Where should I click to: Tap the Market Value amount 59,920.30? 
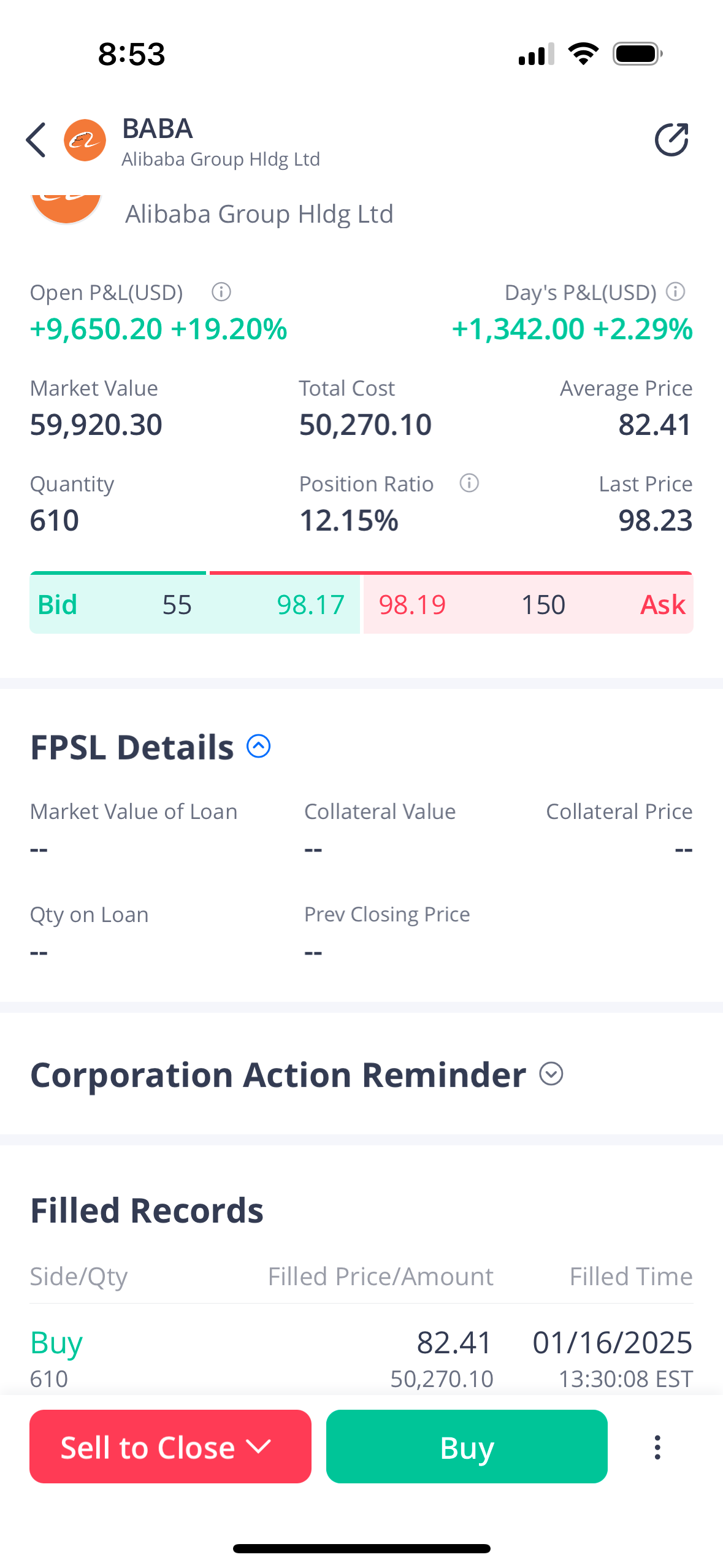(96, 425)
